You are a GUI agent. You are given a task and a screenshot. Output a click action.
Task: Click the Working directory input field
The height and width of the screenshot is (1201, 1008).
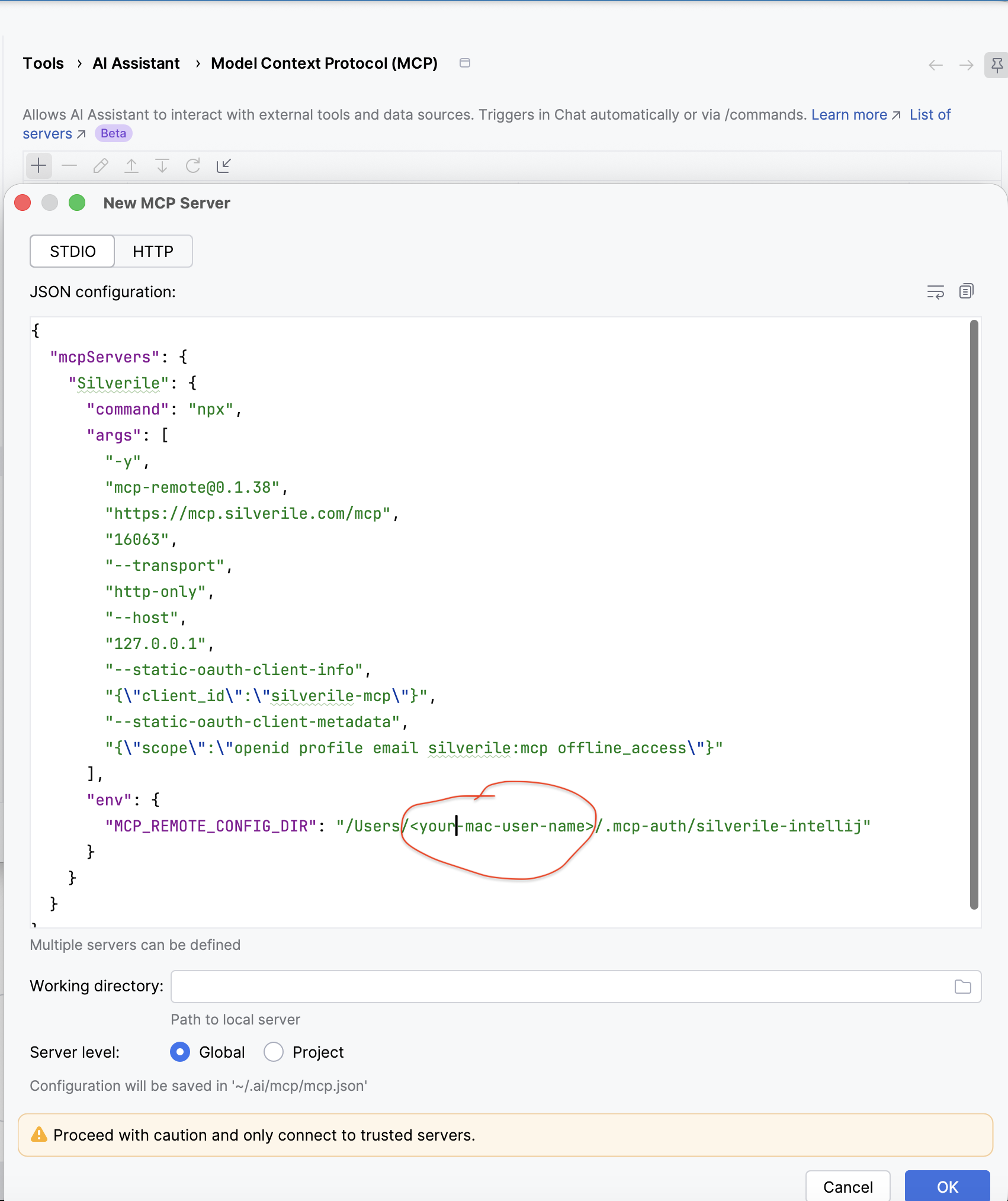576,987
